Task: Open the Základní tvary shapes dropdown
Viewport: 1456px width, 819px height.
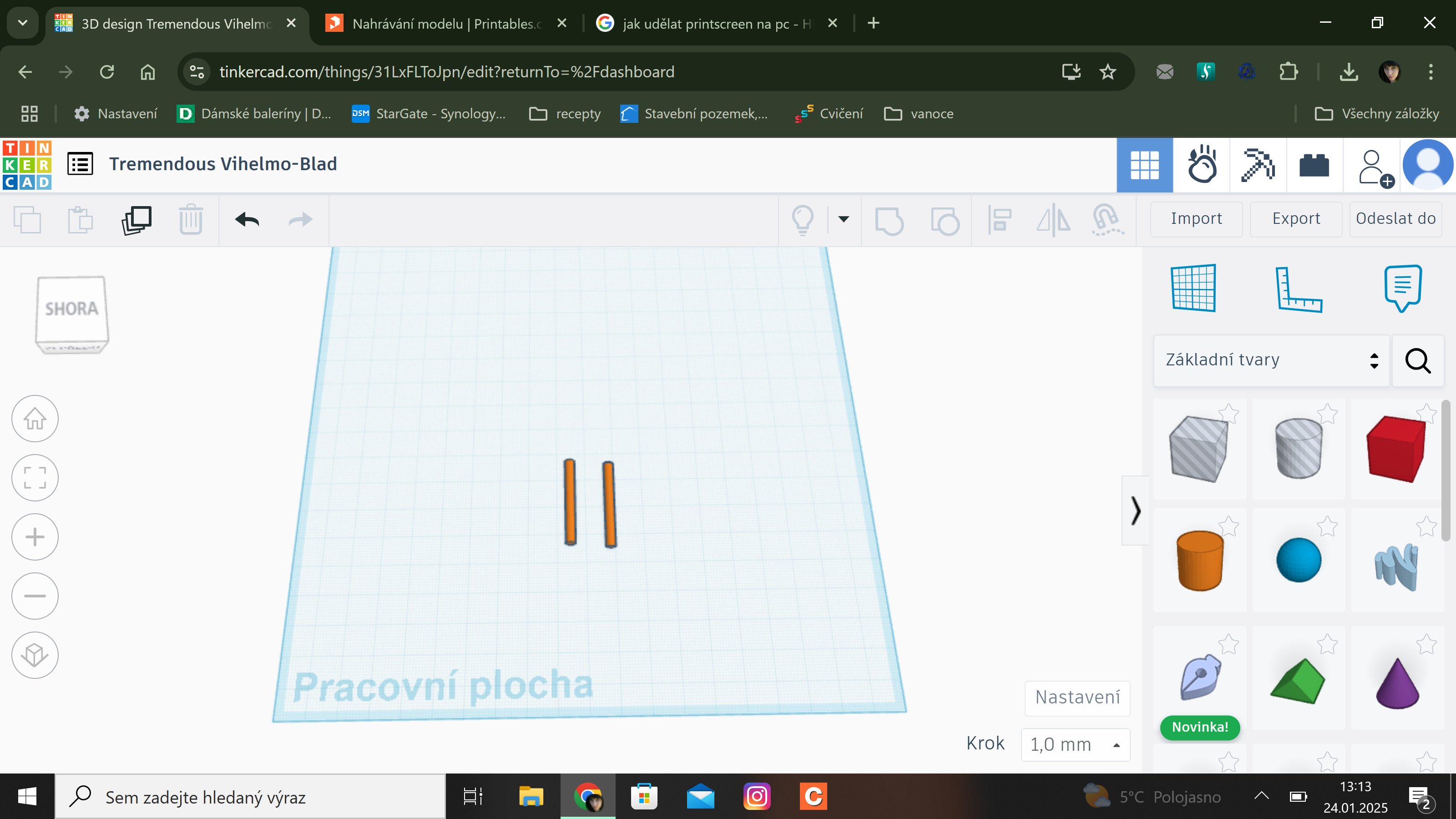Action: (1272, 360)
